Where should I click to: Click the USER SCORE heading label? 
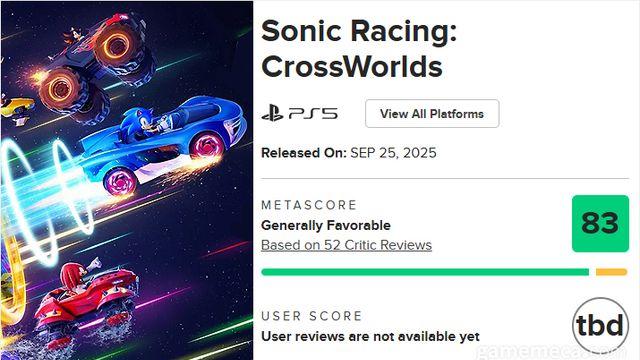(x=311, y=316)
